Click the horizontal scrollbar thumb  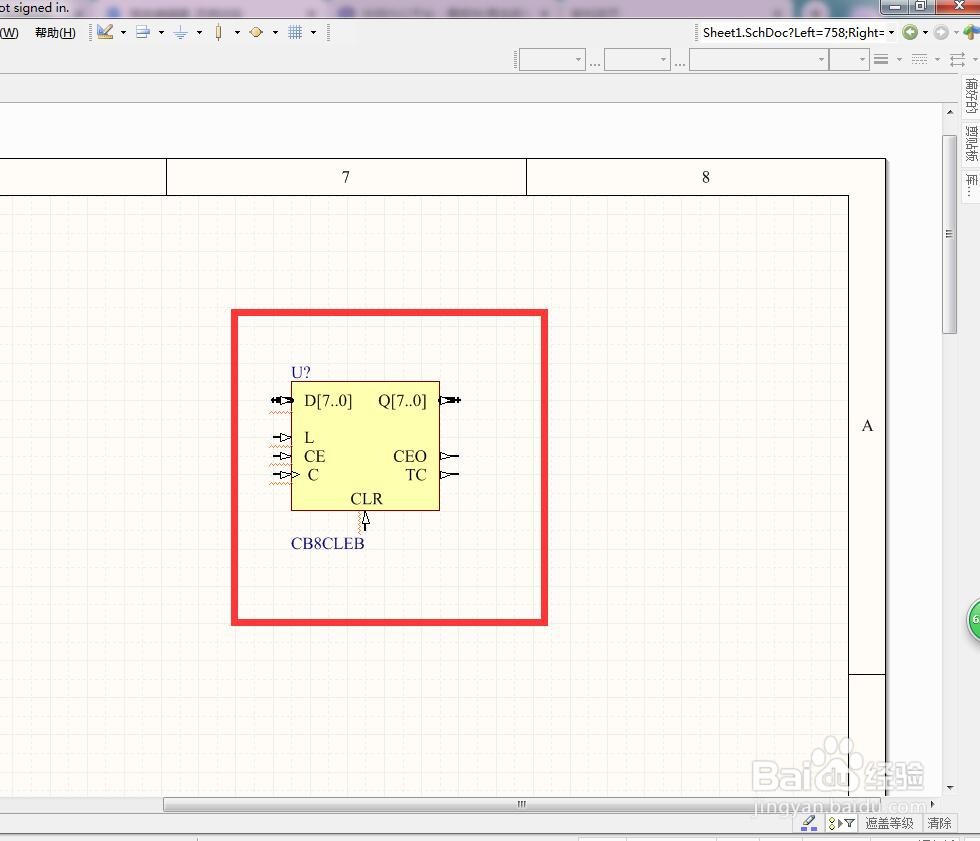click(521, 804)
